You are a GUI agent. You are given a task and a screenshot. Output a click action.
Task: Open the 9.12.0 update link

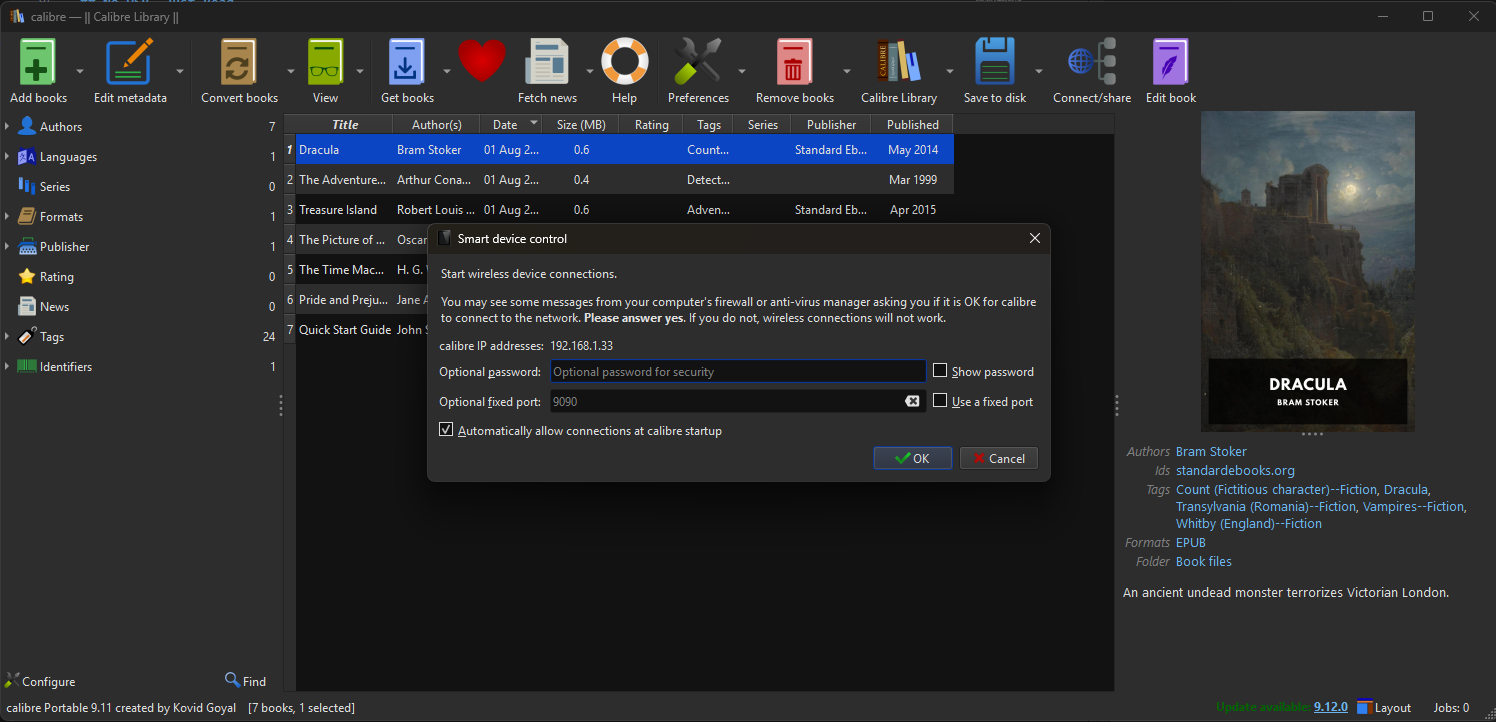(1330, 707)
